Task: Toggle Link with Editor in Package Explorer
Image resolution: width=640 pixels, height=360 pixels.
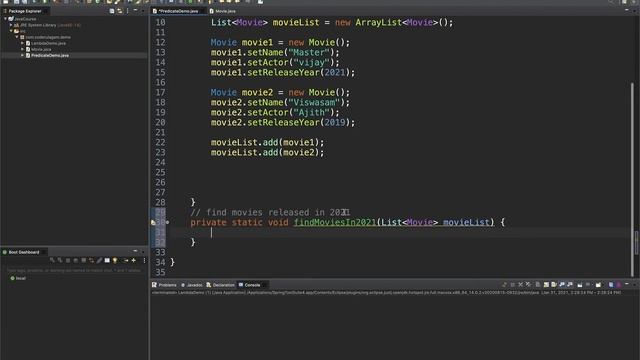Action: pyautogui.click(x=120, y=11)
